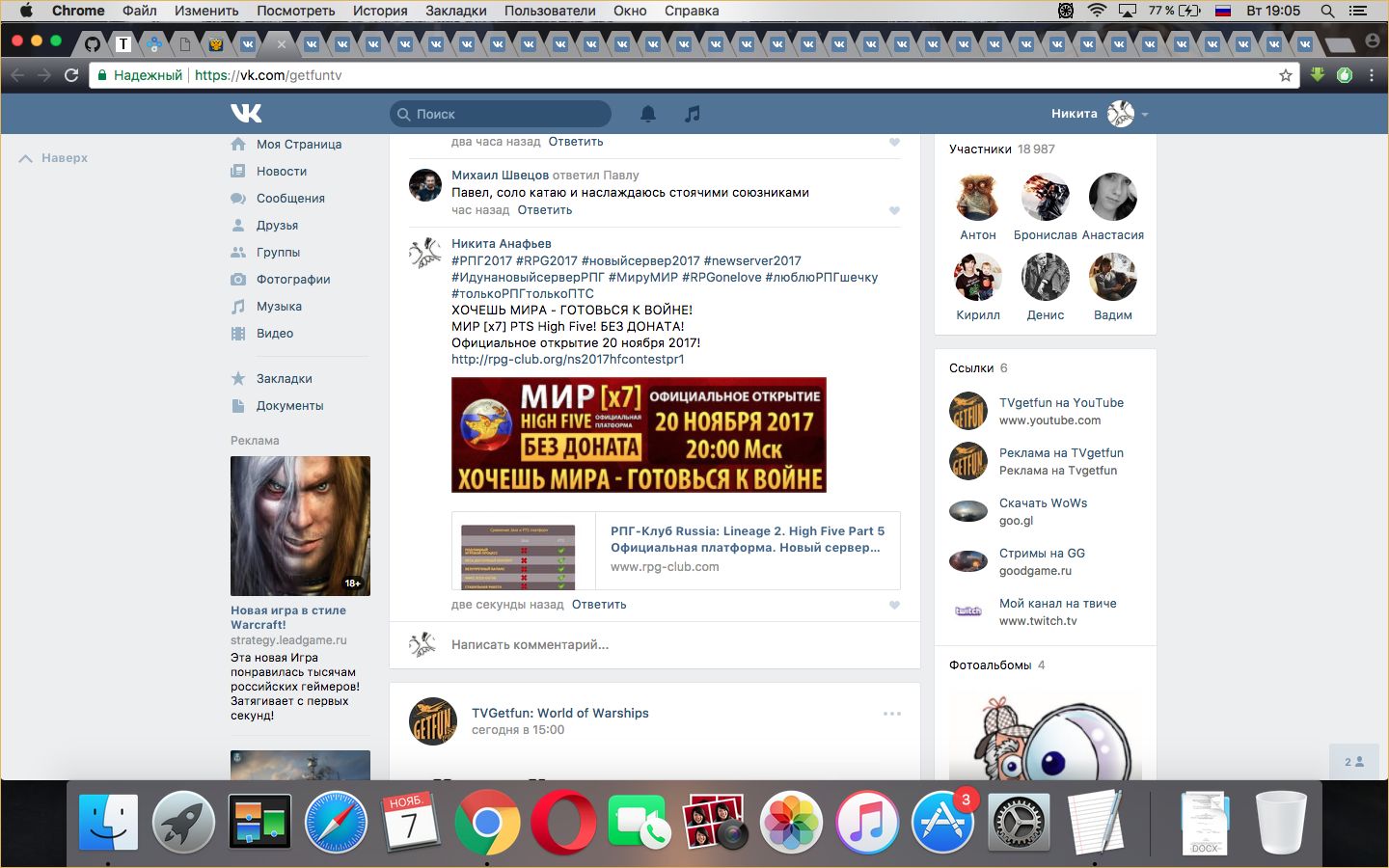
Task: Click the Документы file icon
Action: point(238,405)
